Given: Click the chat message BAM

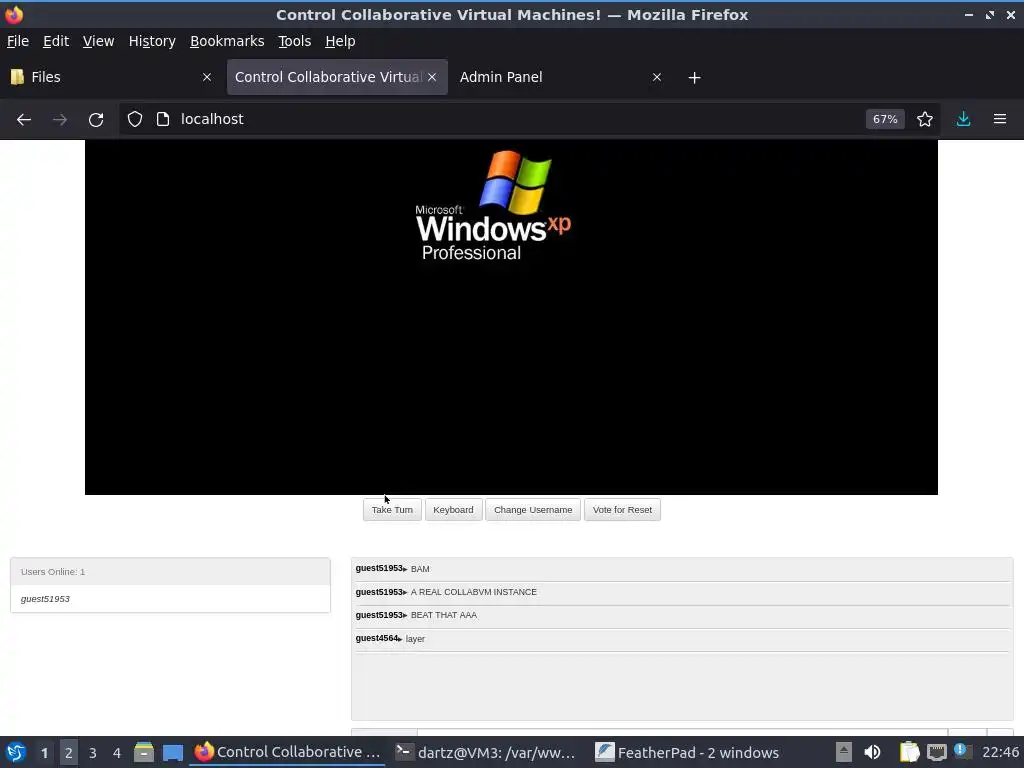Looking at the screenshot, I should 420,569.
